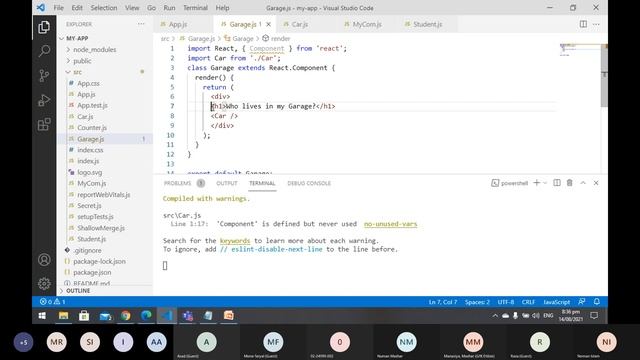Open File Explorer from taskbar

point(63,316)
